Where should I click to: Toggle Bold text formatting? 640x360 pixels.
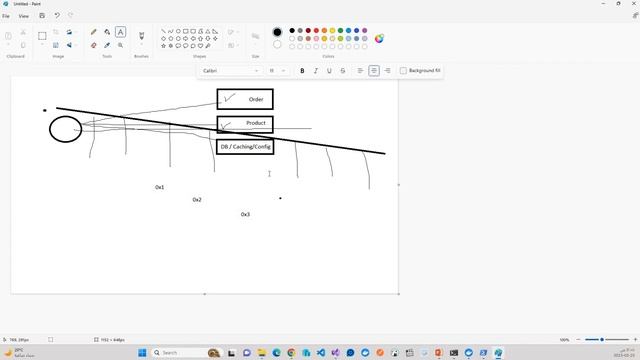pyautogui.click(x=302, y=71)
